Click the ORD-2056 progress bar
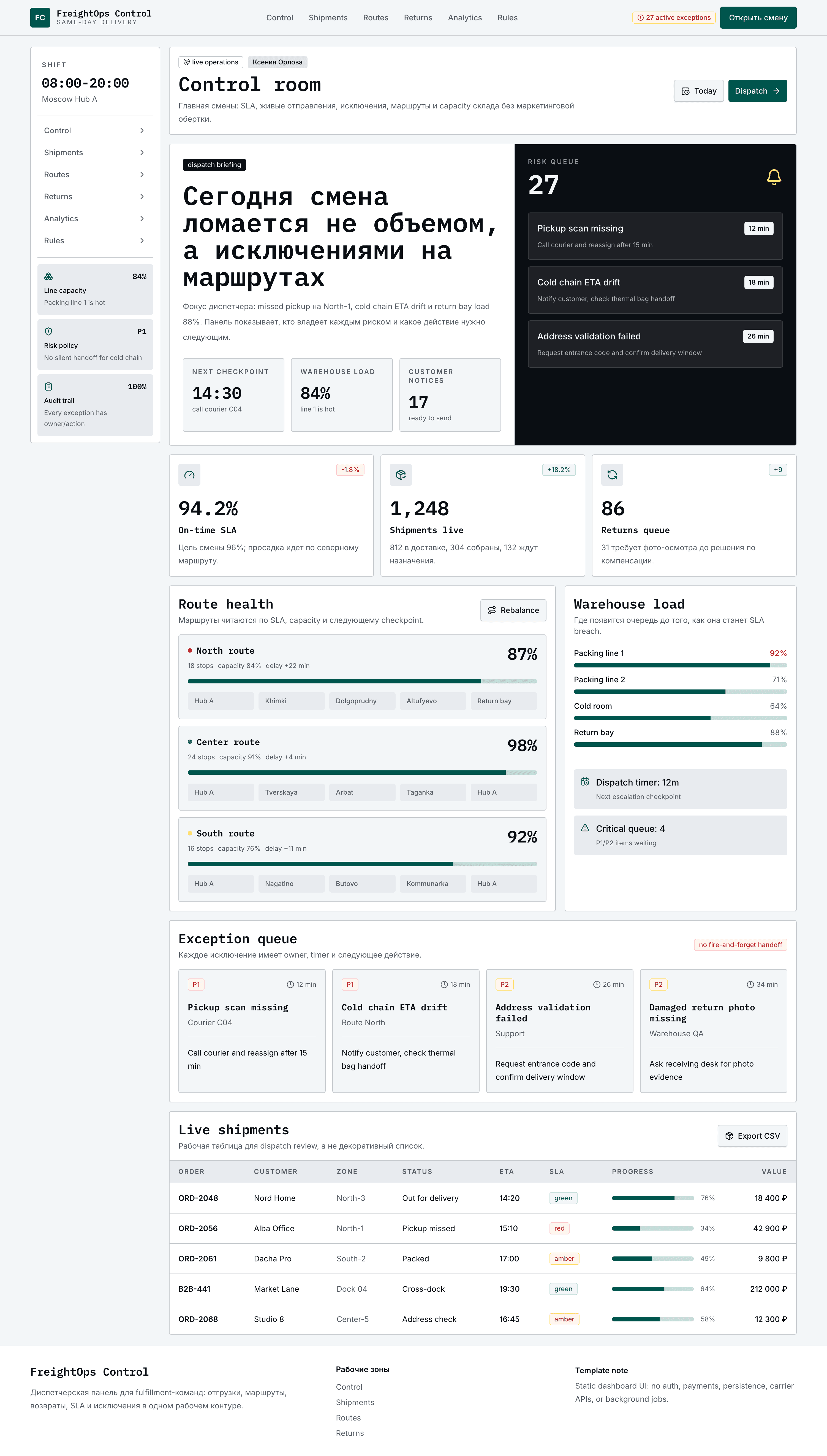827x1456 pixels. click(x=653, y=1228)
